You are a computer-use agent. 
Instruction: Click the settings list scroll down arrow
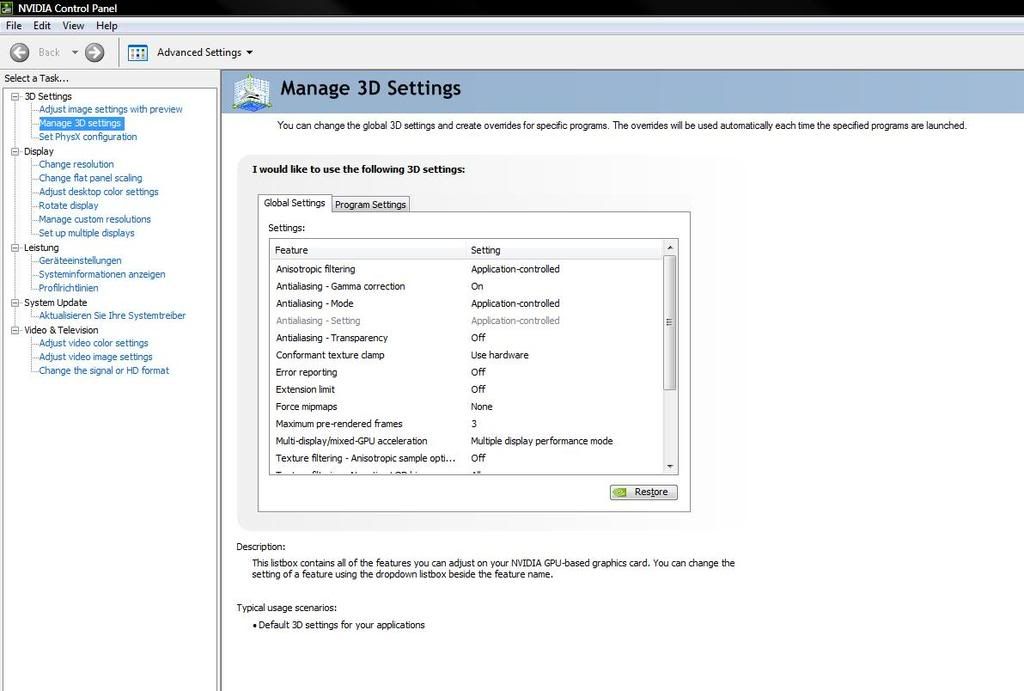tap(670, 466)
